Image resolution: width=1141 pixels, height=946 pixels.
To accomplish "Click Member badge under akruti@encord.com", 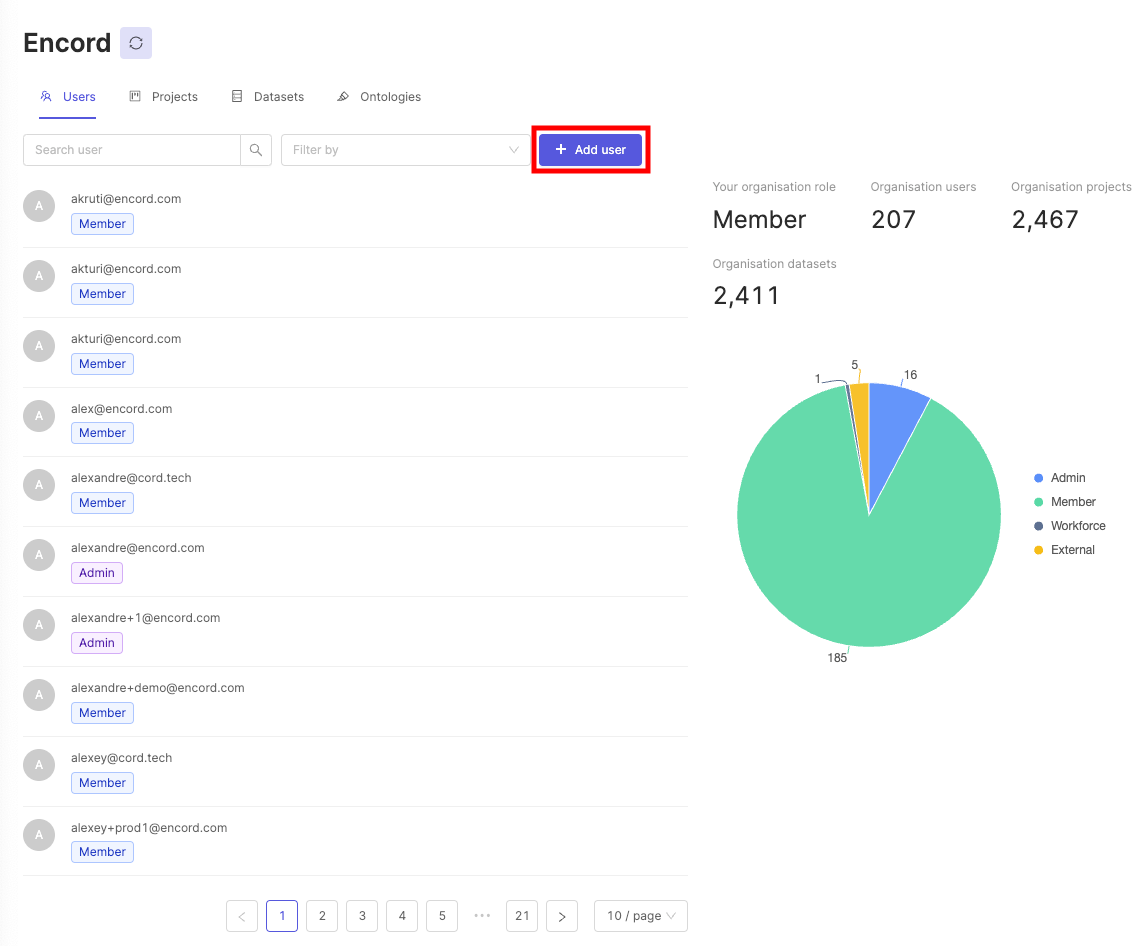I will [103, 223].
